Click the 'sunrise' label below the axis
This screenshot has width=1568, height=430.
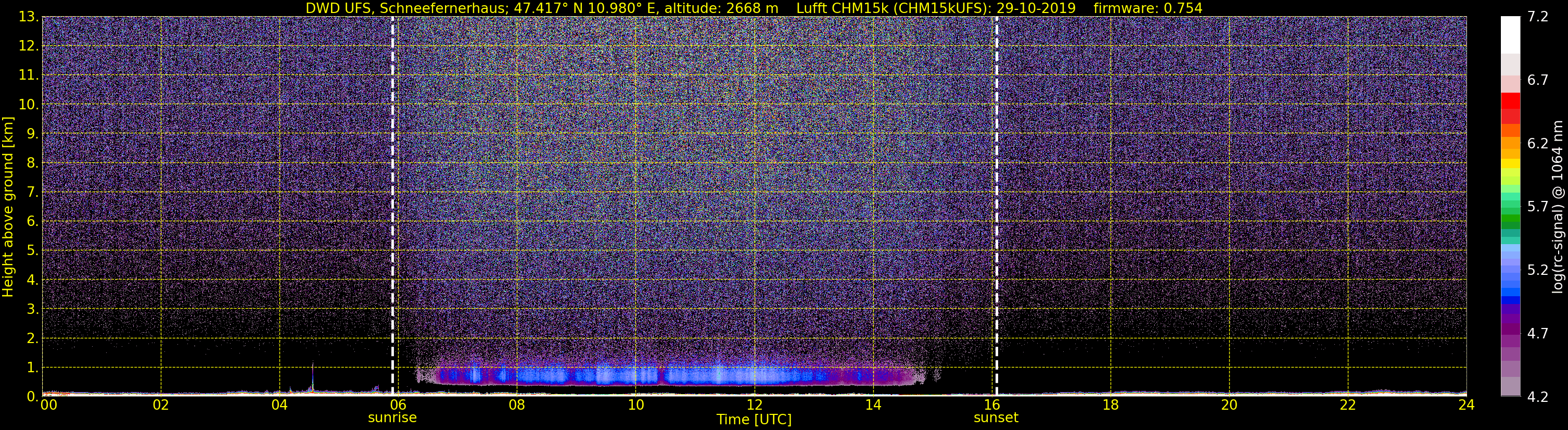click(x=392, y=418)
